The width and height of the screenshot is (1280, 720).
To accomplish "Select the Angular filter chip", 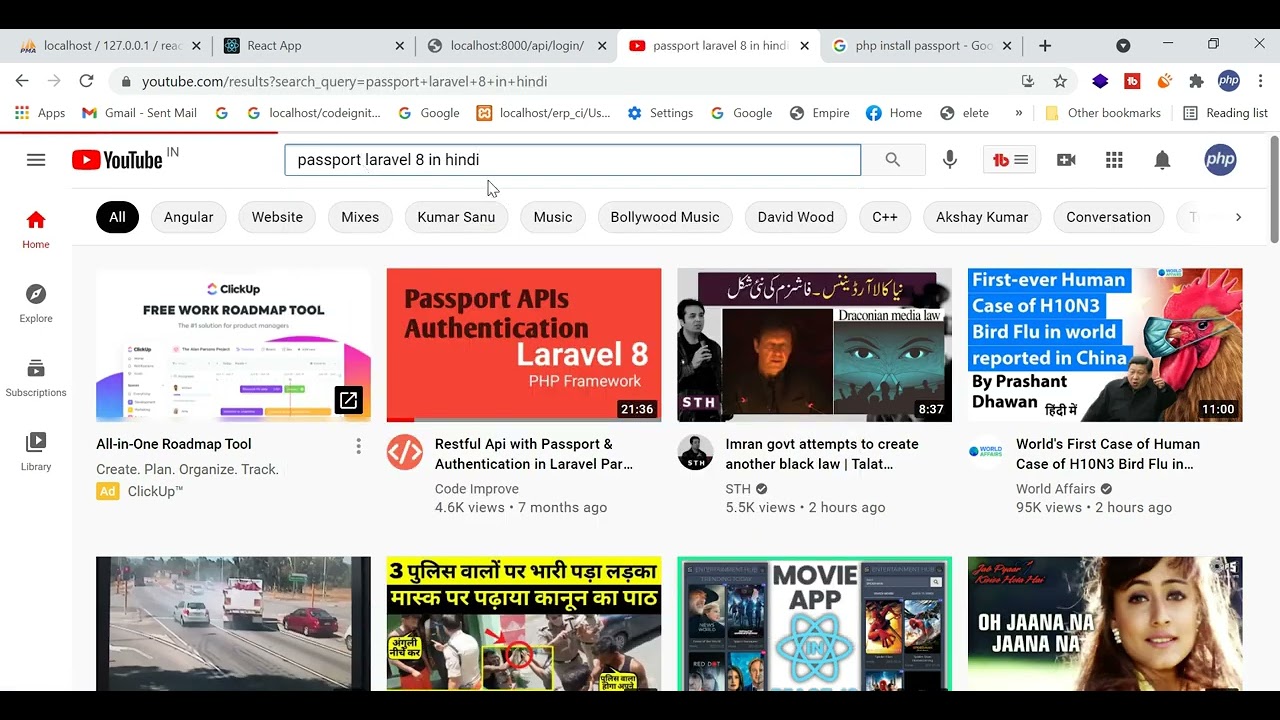I will click(188, 217).
